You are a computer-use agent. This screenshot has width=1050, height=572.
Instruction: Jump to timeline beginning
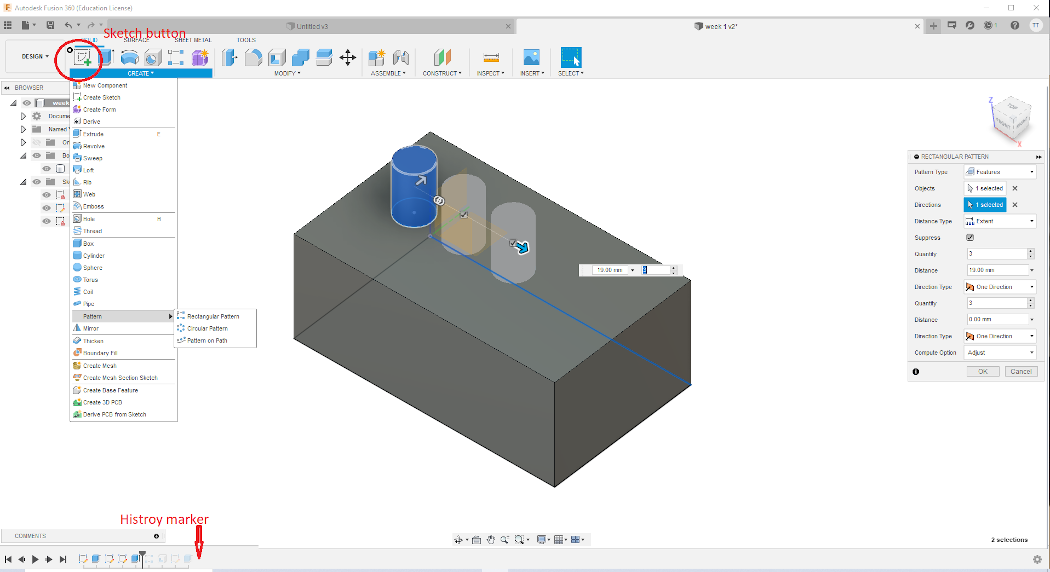pyautogui.click(x=8, y=559)
